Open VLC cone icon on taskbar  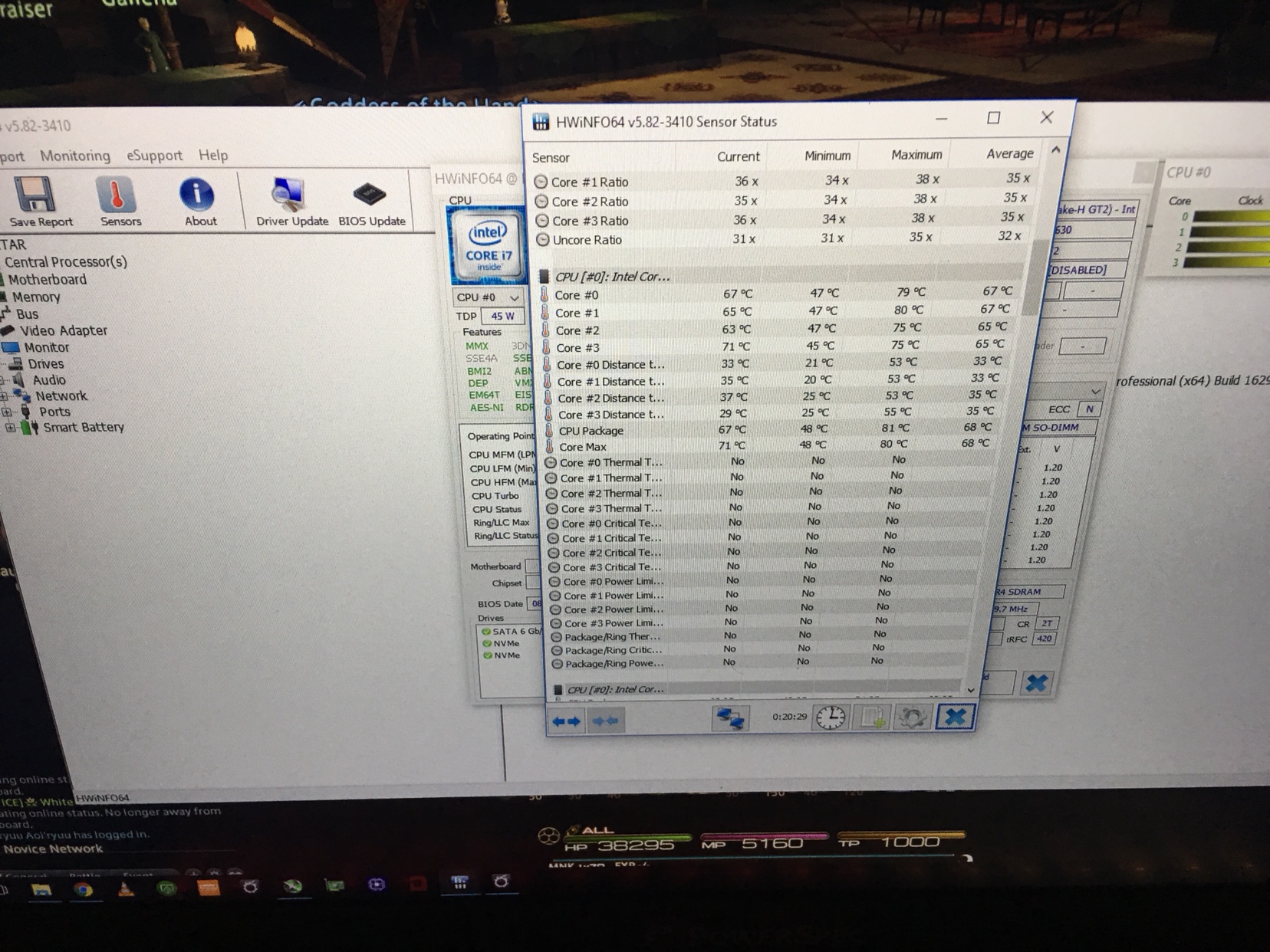tap(126, 888)
